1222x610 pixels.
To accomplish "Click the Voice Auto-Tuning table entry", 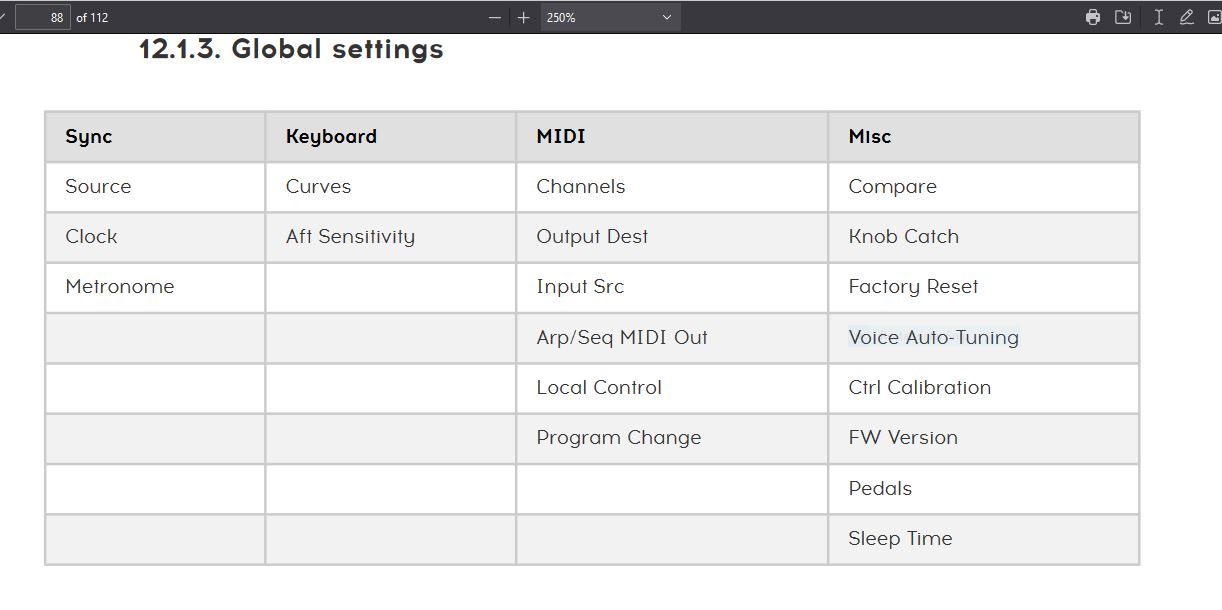I will pyautogui.click(x=934, y=337).
